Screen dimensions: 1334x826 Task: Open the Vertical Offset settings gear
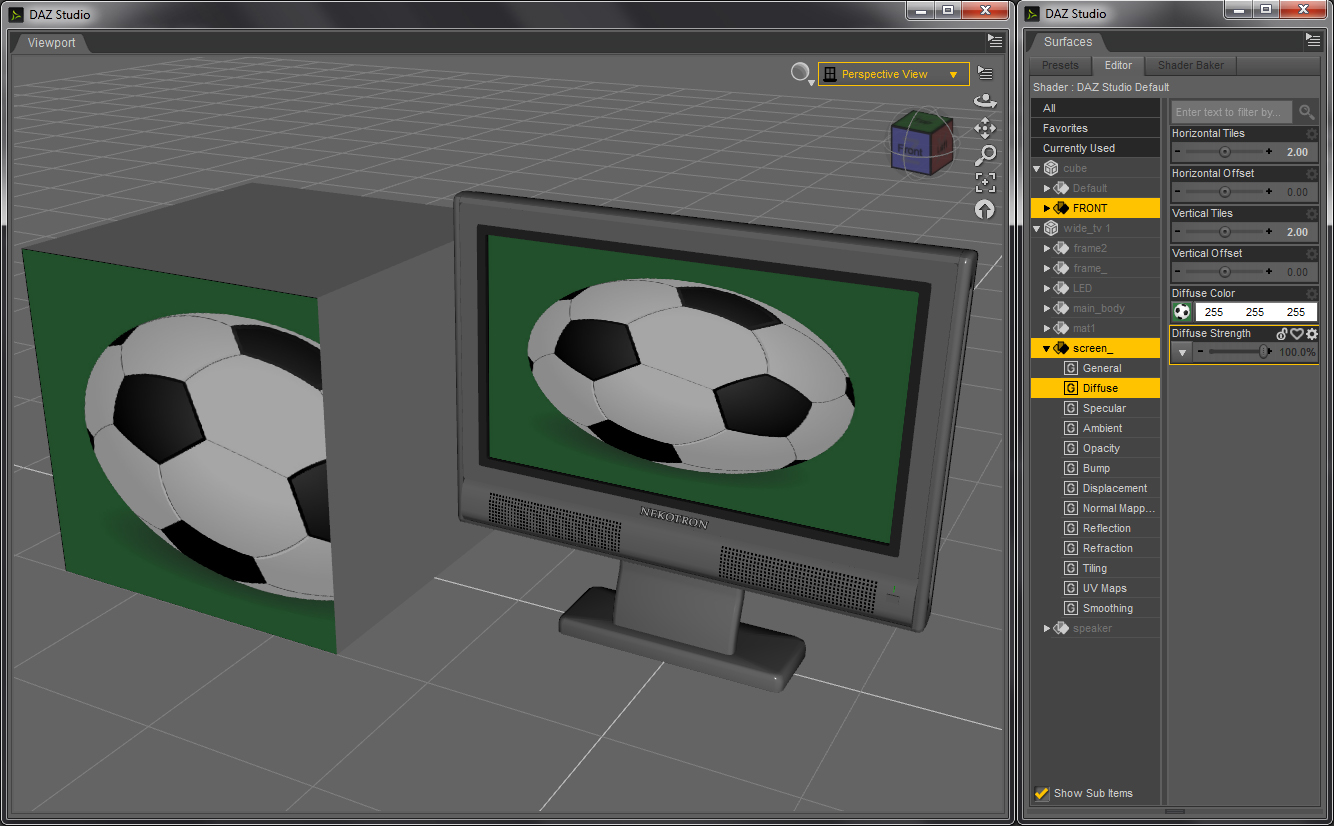[x=1311, y=253]
